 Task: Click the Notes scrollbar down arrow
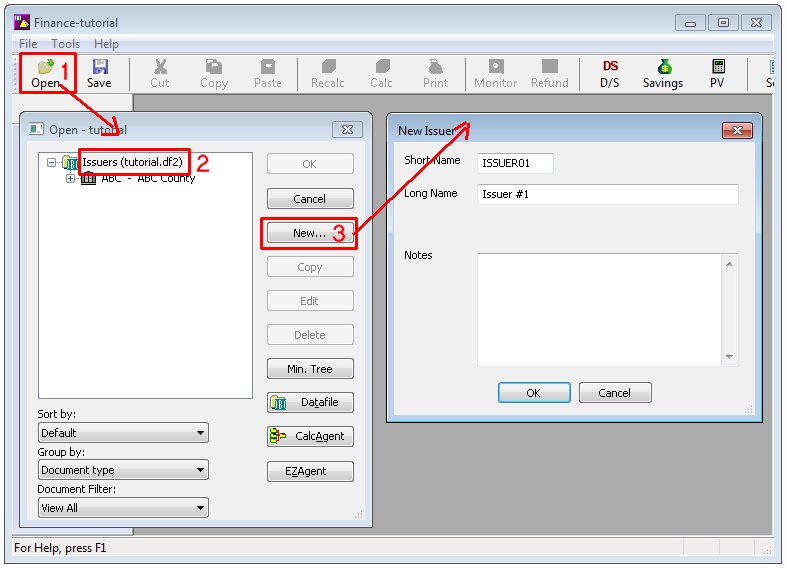pyautogui.click(x=730, y=356)
